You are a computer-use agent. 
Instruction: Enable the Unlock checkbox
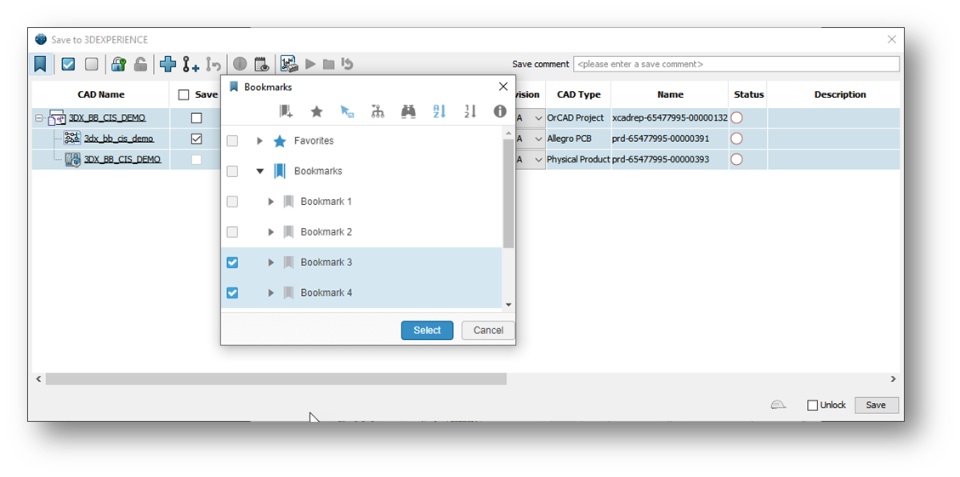point(812,405)
